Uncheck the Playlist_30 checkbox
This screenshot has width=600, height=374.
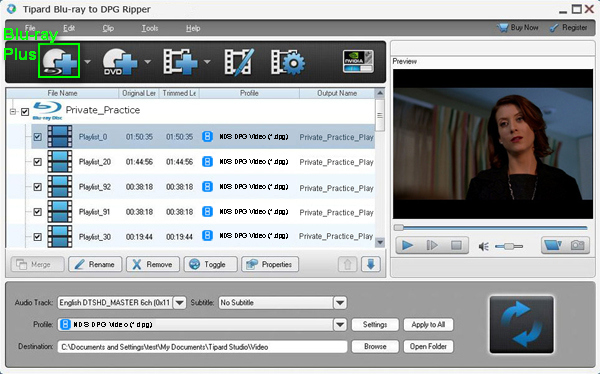click(38, 237)
